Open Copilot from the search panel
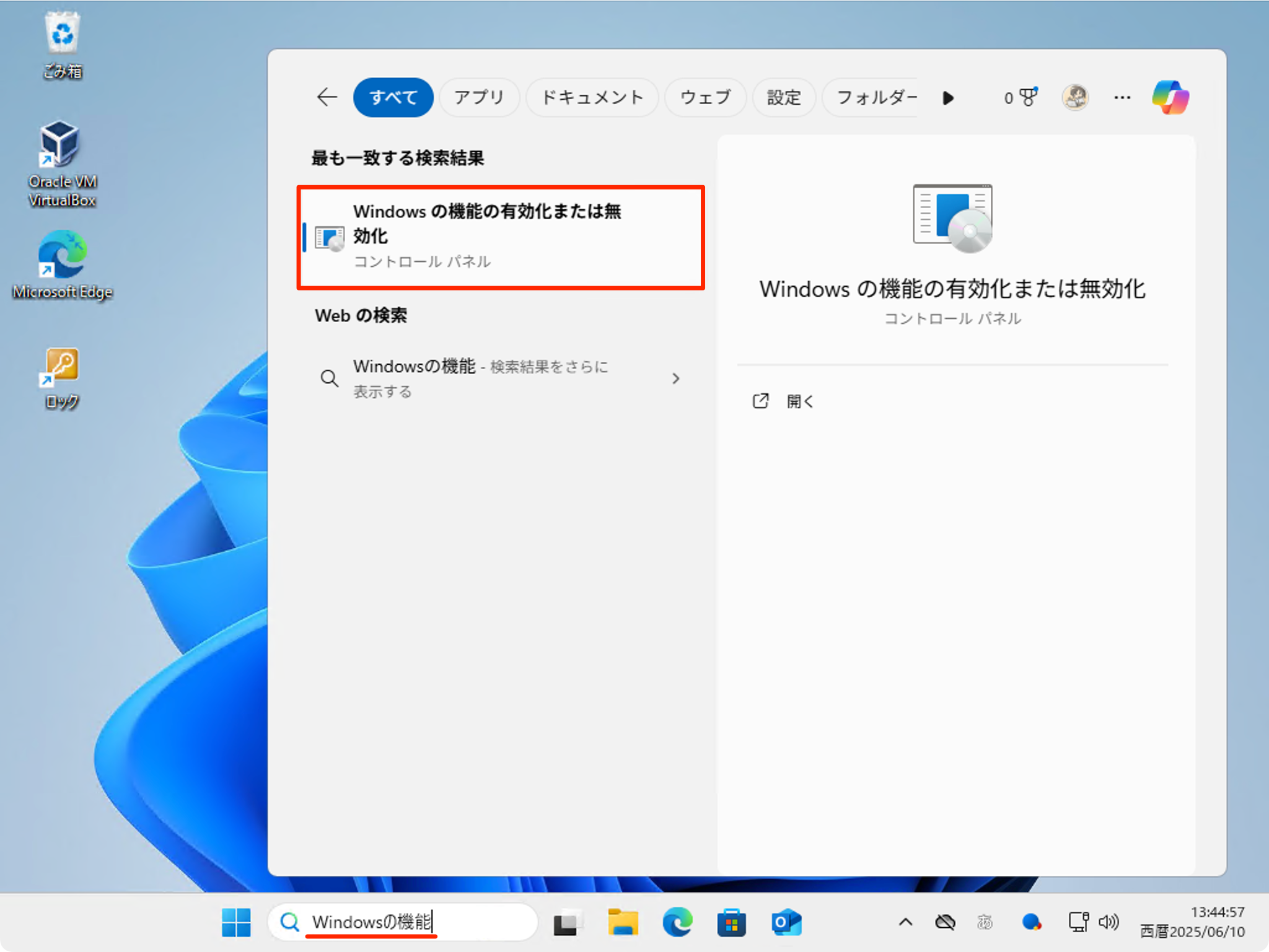Image resolution: width=1269 pixels, height=952 pixels. [x=1170, y=97]
